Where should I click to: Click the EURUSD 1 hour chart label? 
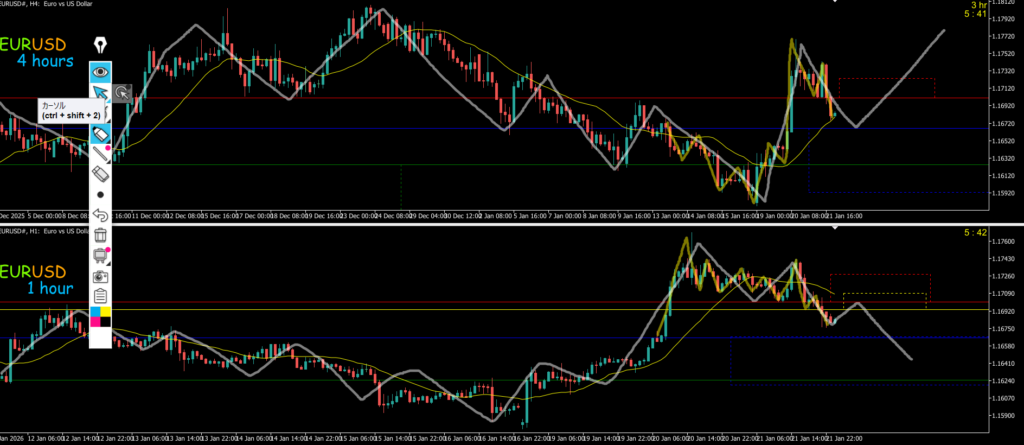click(40, 280)
